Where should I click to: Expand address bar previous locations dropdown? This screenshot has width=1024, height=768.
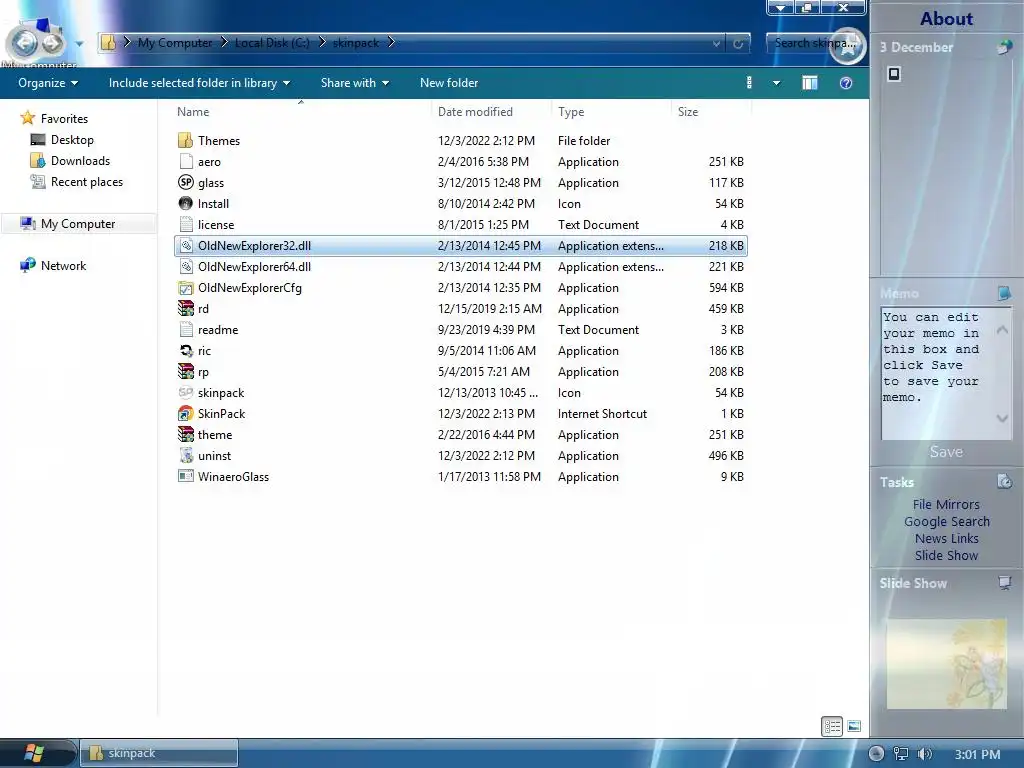coord(716,44)
